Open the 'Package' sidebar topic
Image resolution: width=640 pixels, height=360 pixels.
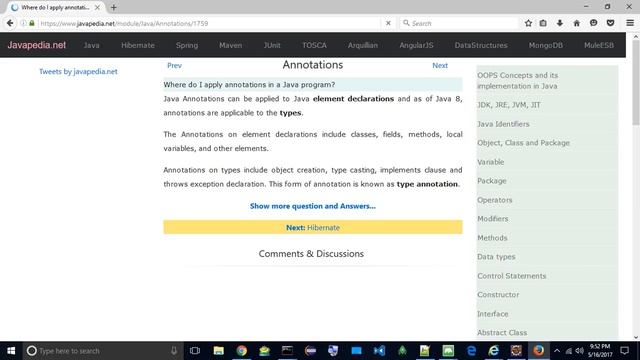coord(492,181)
